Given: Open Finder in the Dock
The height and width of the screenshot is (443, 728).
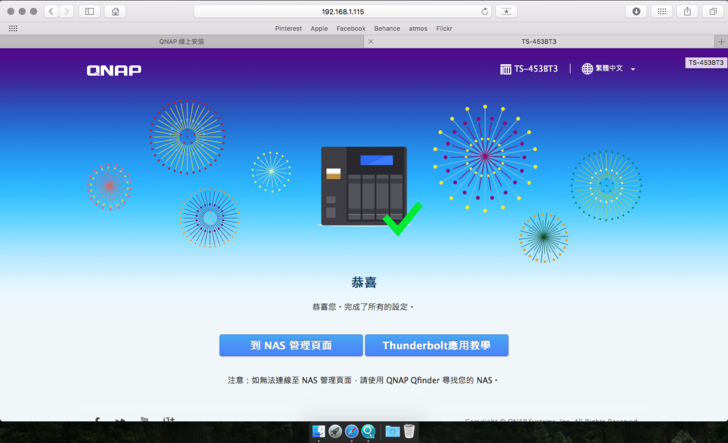Looking at the screenshot, I should click(x=318, y=432).
